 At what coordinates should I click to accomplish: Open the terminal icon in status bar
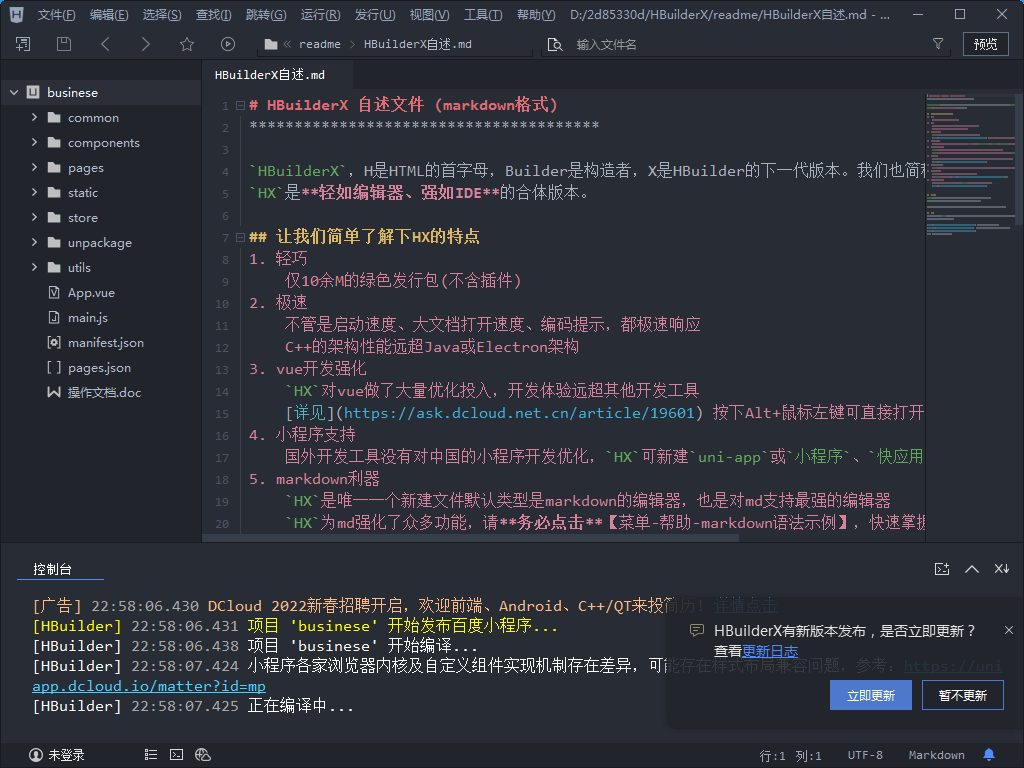click(177, 755)
